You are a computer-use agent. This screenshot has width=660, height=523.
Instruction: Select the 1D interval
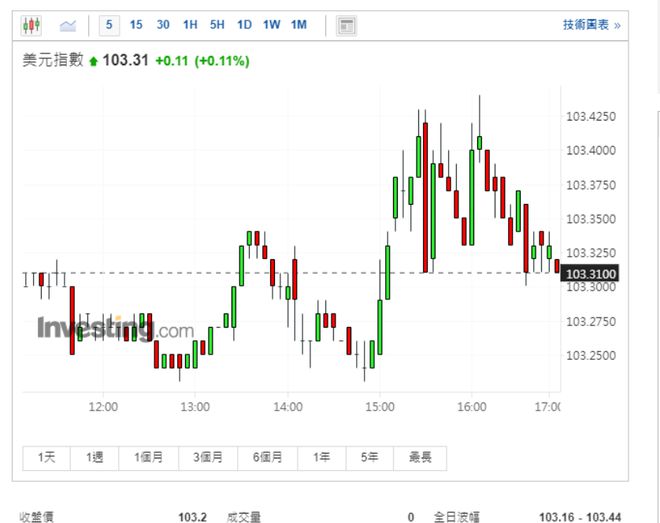click(x=244, y=25)
